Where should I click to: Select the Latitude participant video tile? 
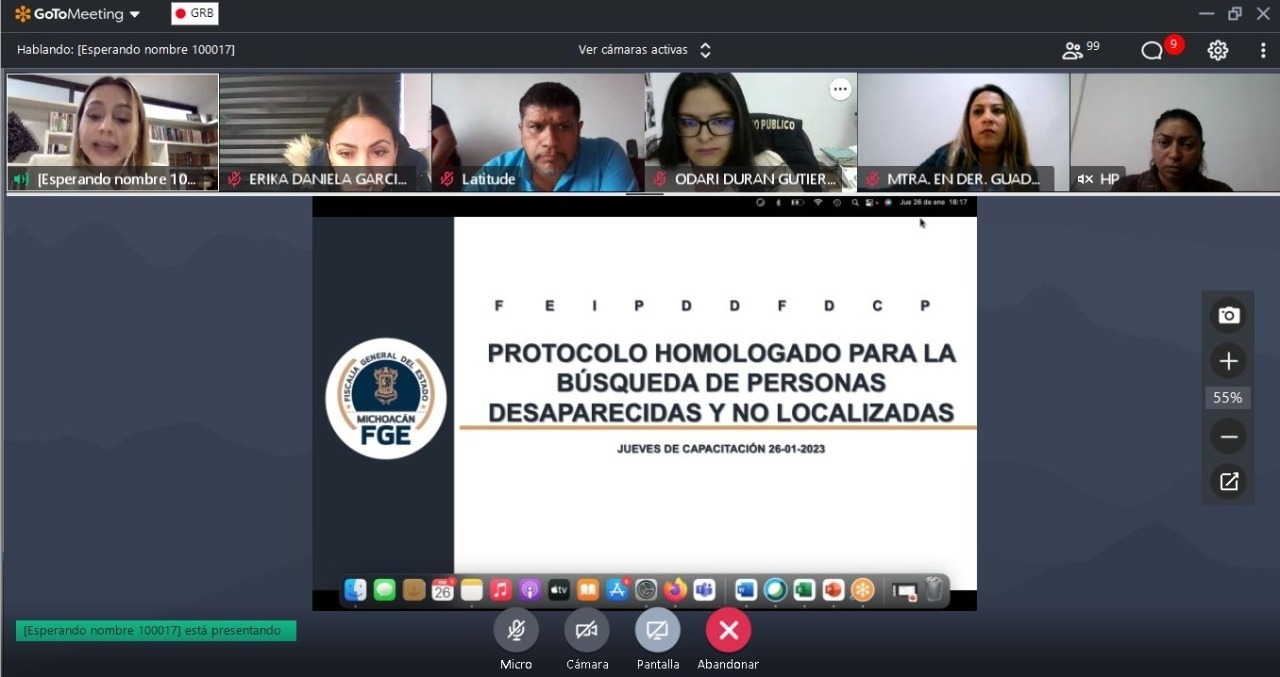(538, 130)
